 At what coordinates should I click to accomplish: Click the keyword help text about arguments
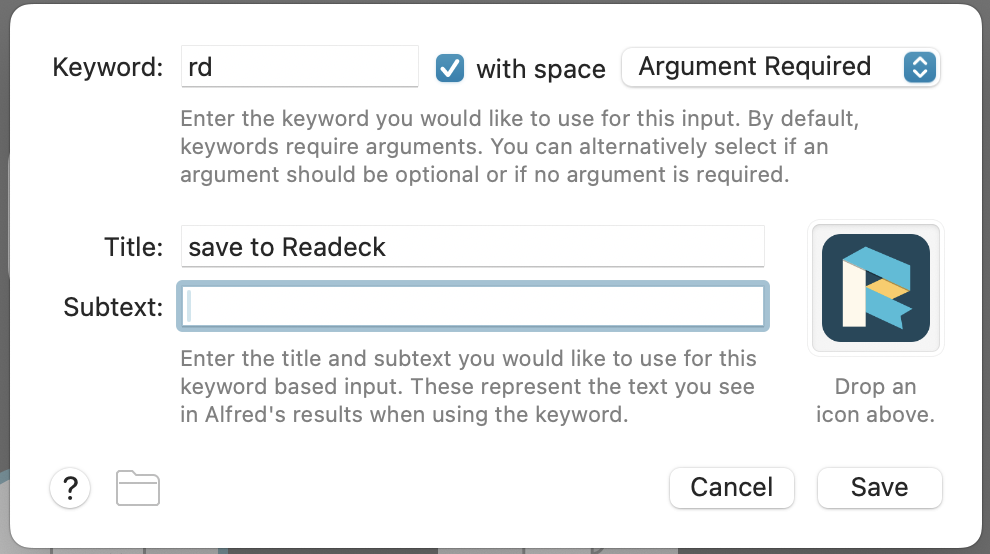point(520,147)
